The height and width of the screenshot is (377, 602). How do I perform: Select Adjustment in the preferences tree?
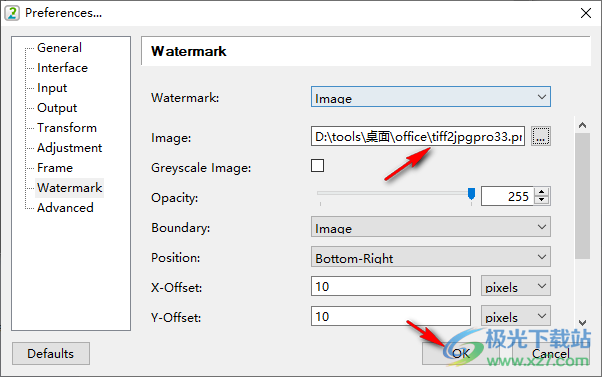[70, 147]
